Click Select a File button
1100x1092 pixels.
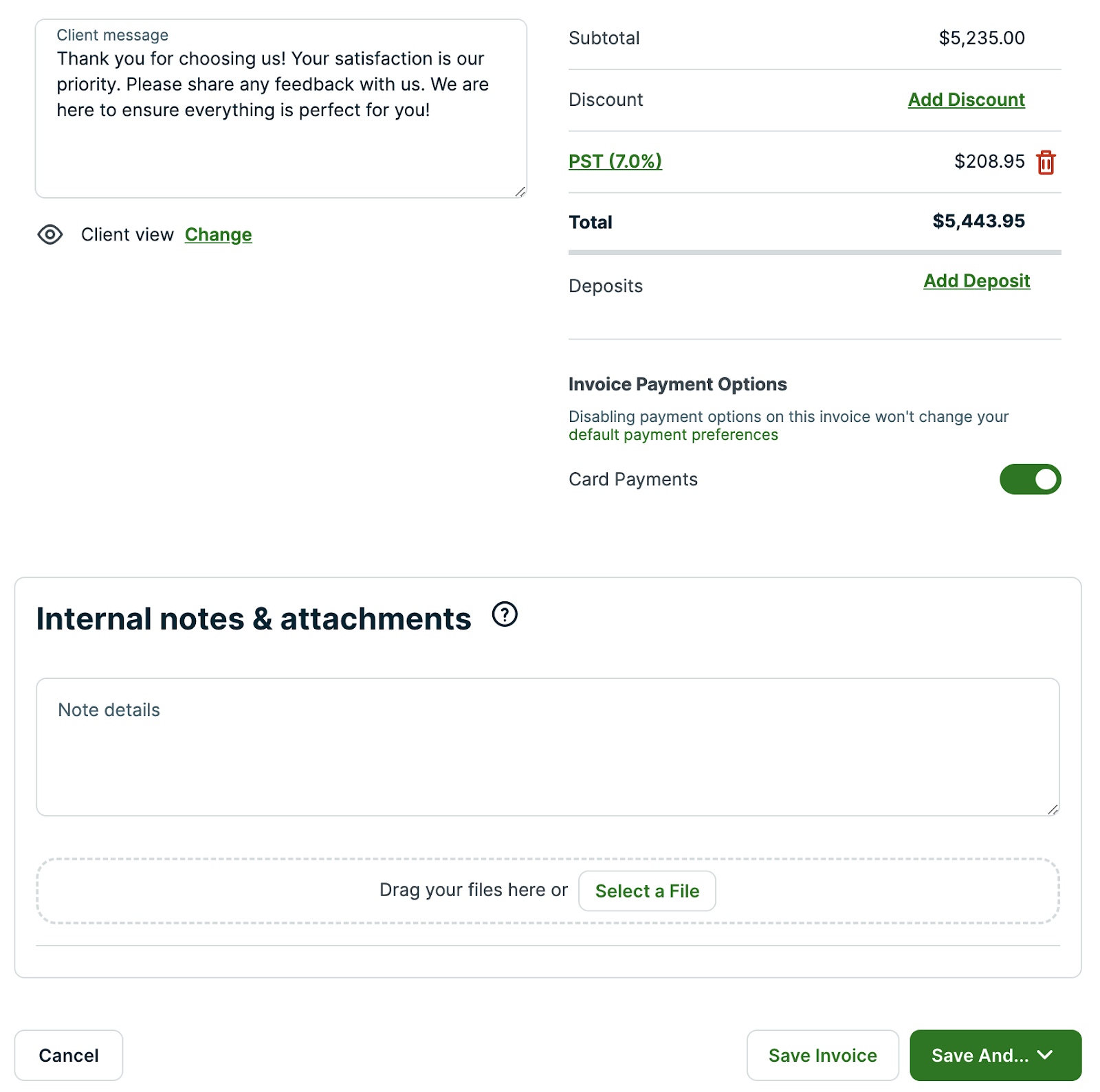click(647, 891)
